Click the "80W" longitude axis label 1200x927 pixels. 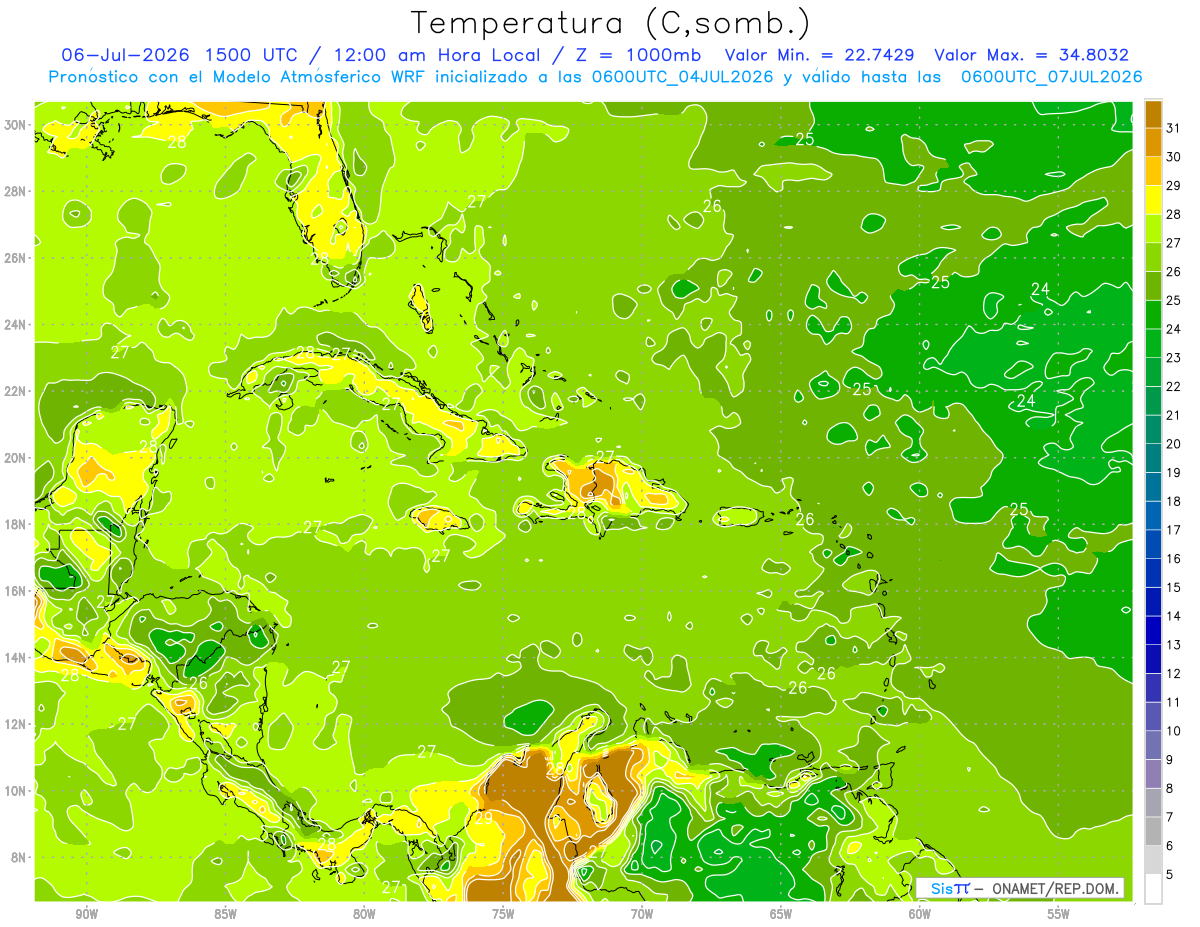click(x=364, y=914)
